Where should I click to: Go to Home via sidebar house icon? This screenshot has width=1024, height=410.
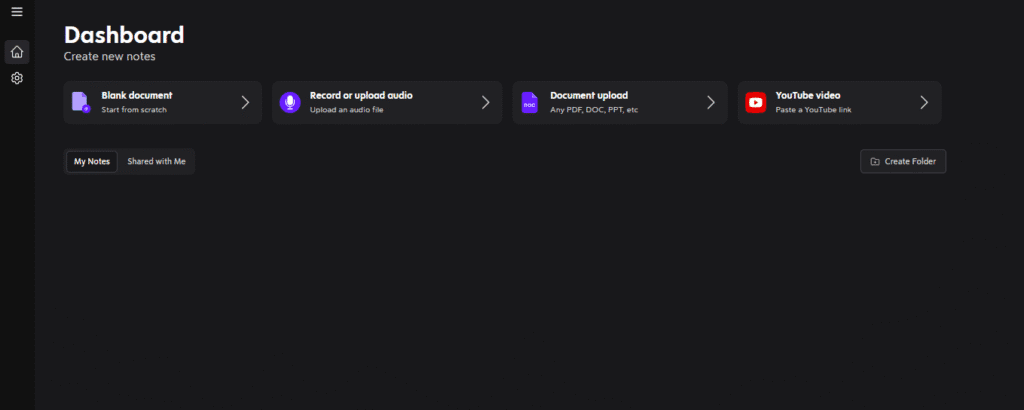click(x=17, y=52)
